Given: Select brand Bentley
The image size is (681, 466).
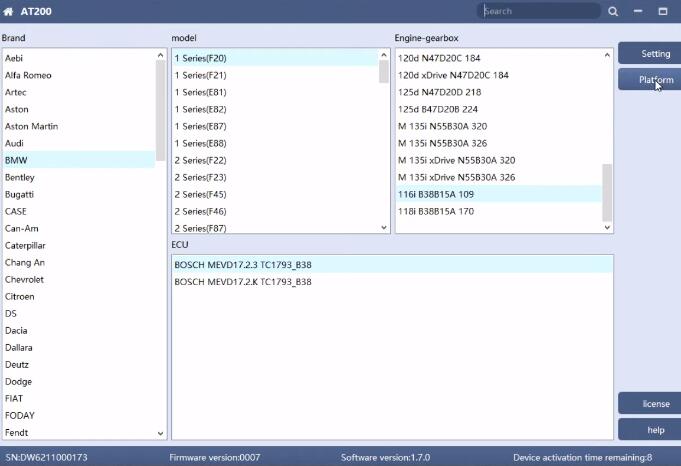Looking at the screenshot, I should pyautogui.click(x=79, y=177).
